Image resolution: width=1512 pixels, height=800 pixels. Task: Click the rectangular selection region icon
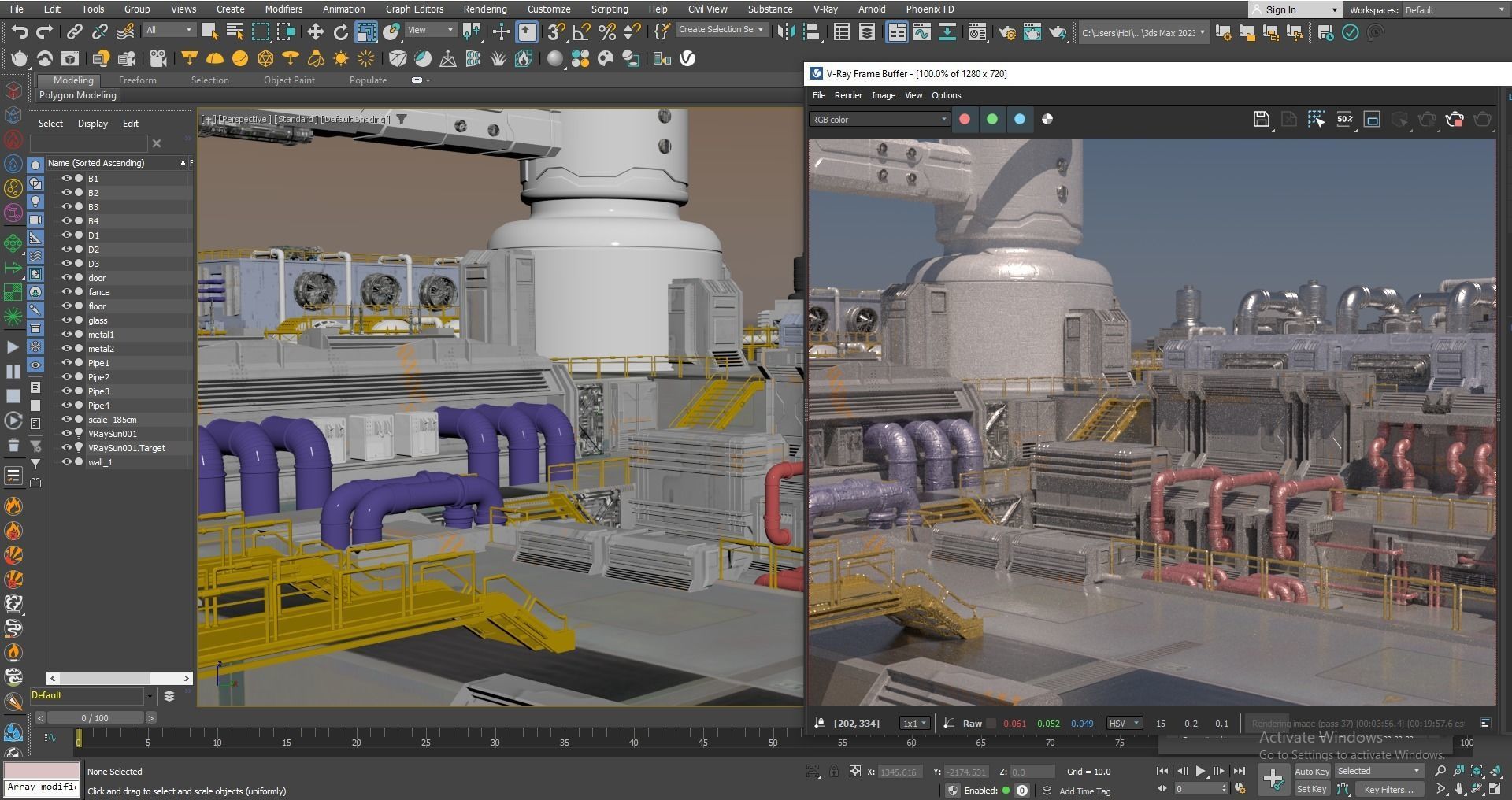260,32
